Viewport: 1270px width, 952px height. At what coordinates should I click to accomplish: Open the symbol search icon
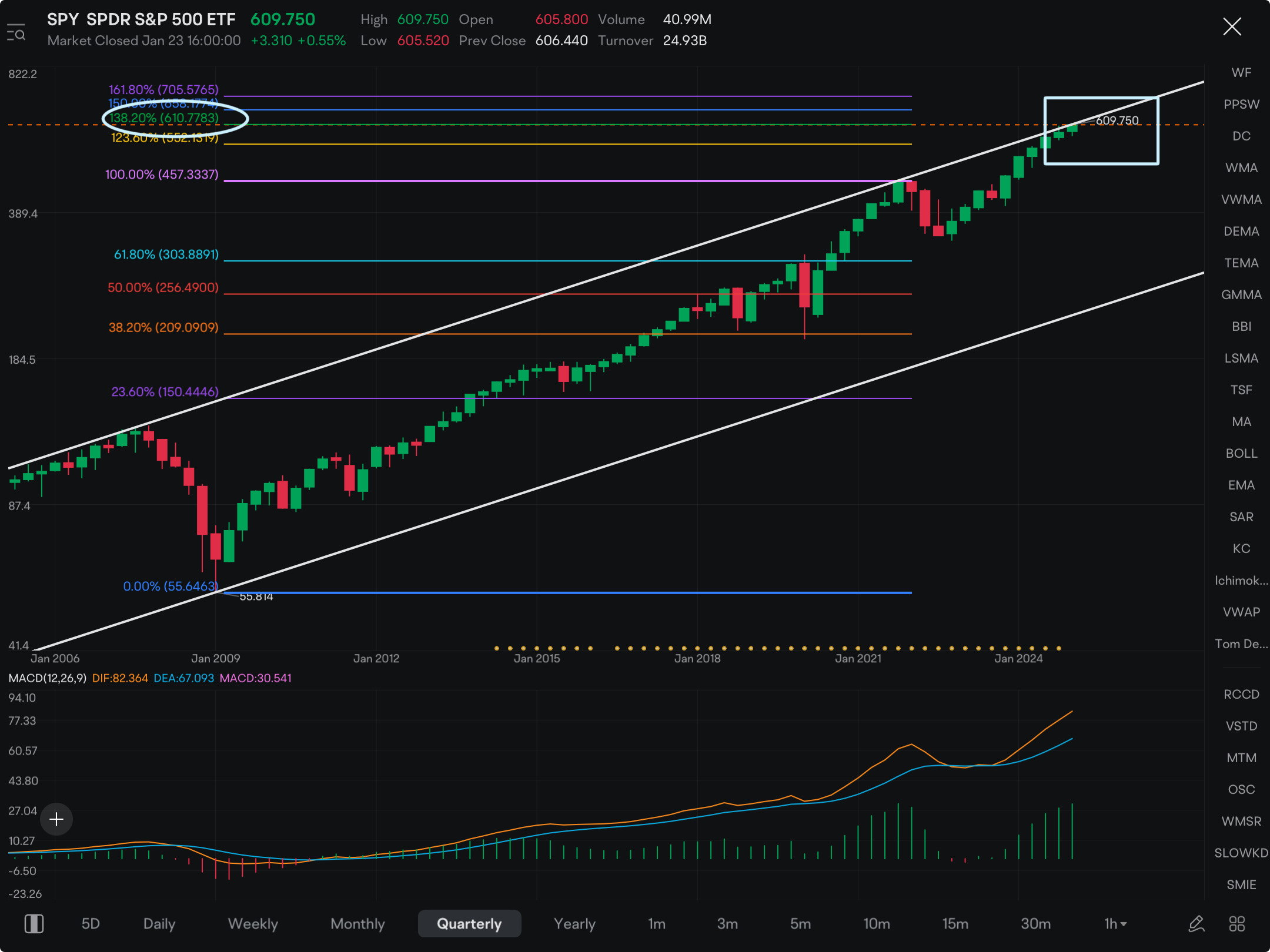(x=16, y=33)
